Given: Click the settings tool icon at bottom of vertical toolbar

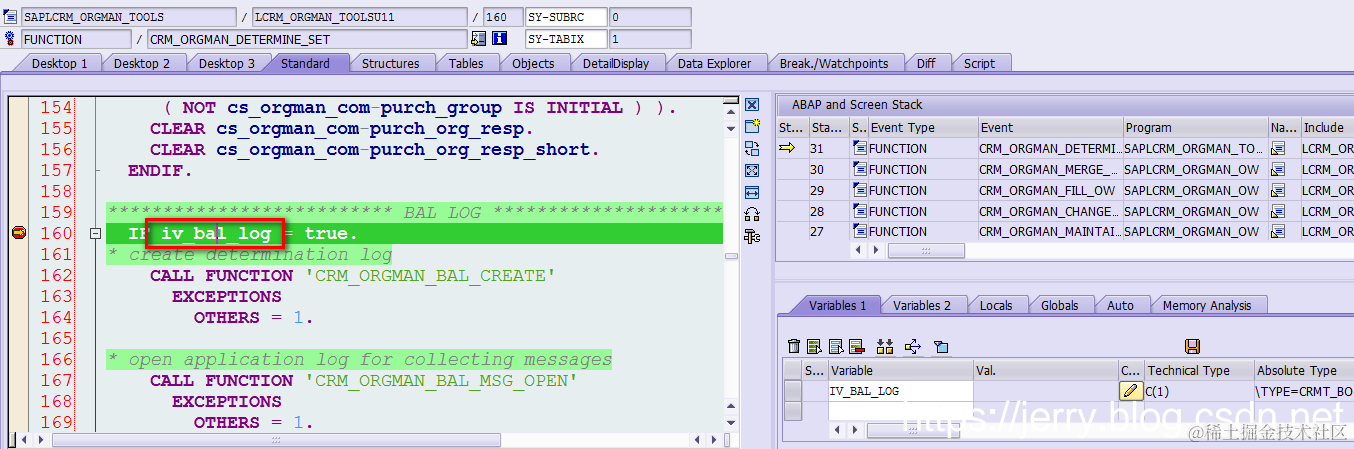Looking at the screenshot, I should (x=752, y=236).
